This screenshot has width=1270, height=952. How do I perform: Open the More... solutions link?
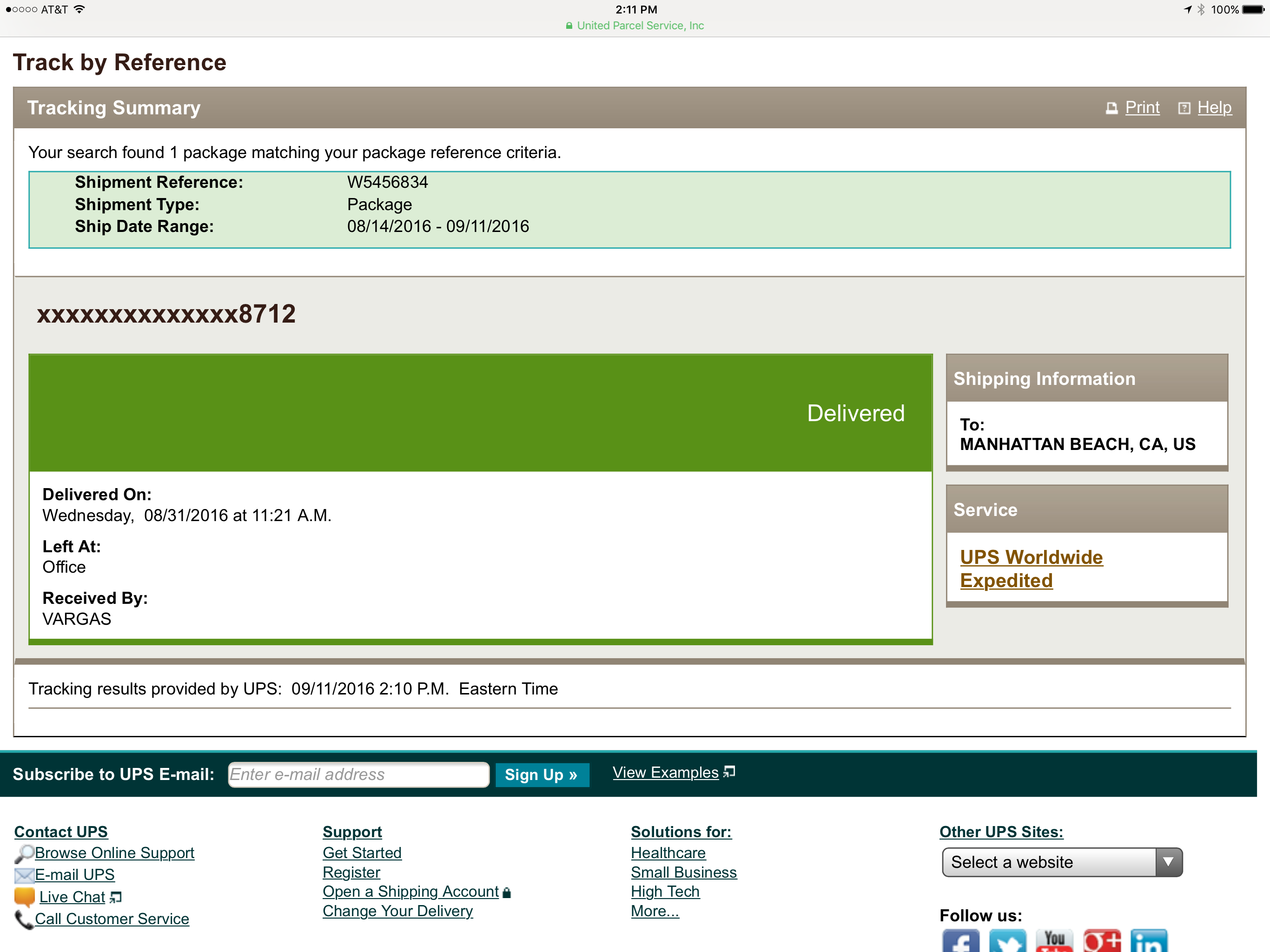655,911
